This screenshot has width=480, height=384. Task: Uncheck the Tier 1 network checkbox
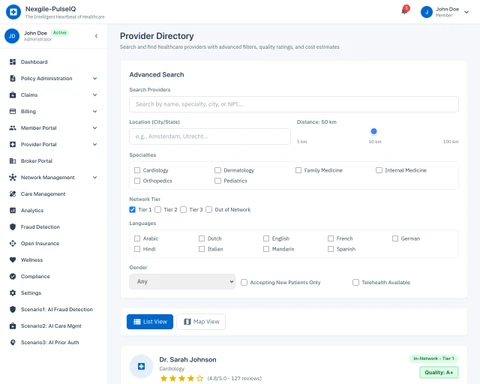pos(132,210)
